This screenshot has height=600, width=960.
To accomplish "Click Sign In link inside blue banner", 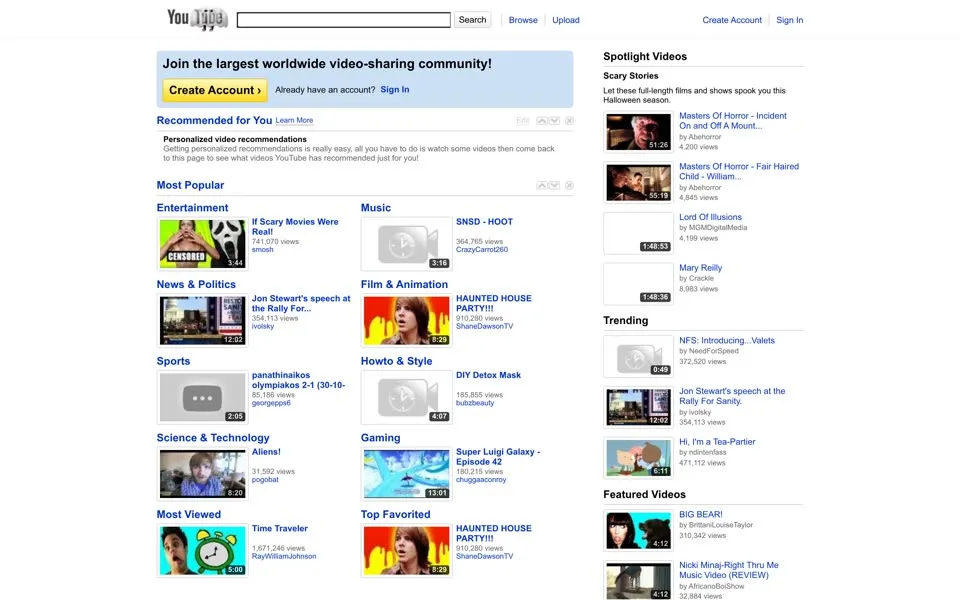I will coord(395,89).
